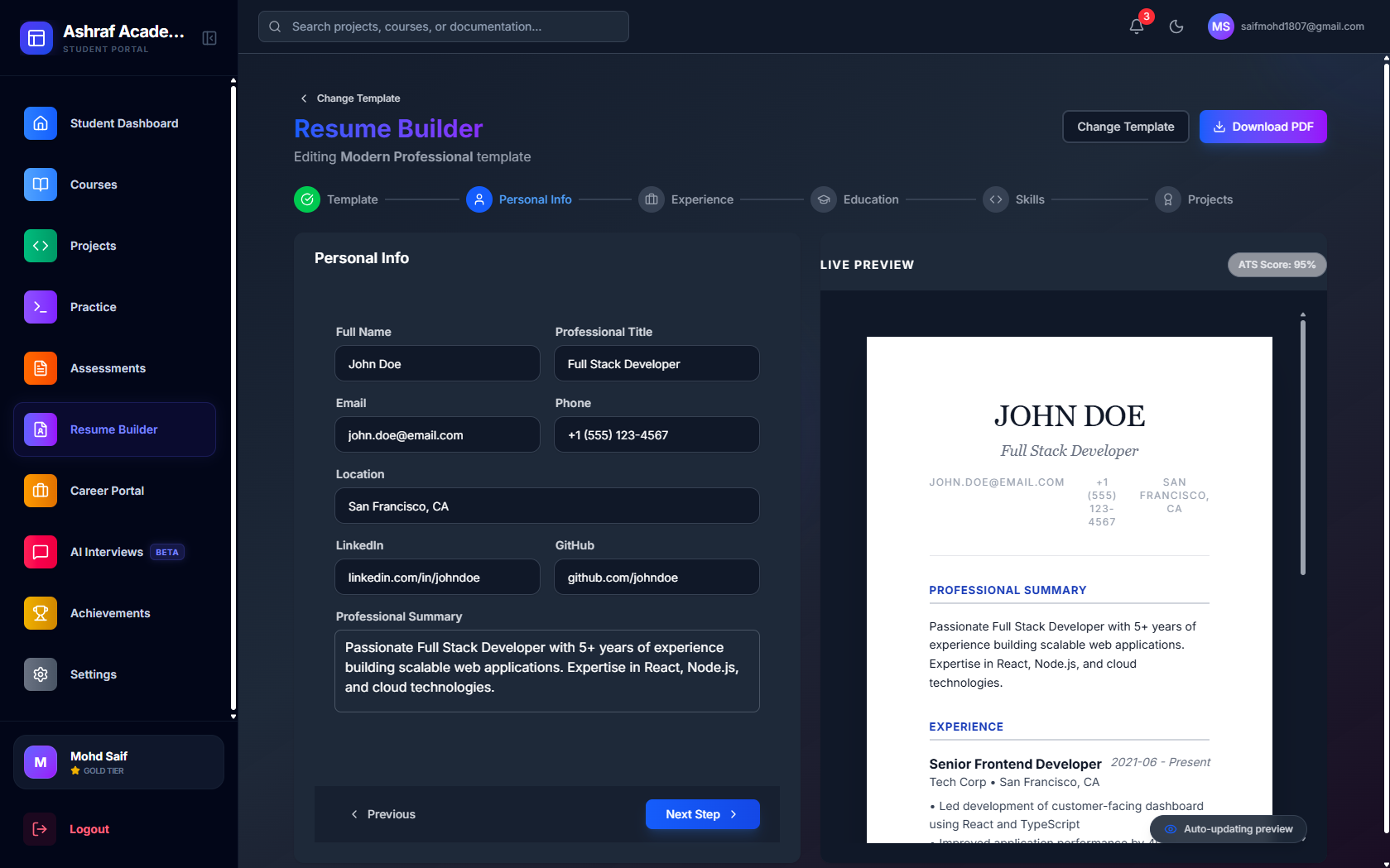Viewport: 1390px width, 868px height.
Task: Click the Next Step button
Action: pyautogui.click(x=702, y=814)
